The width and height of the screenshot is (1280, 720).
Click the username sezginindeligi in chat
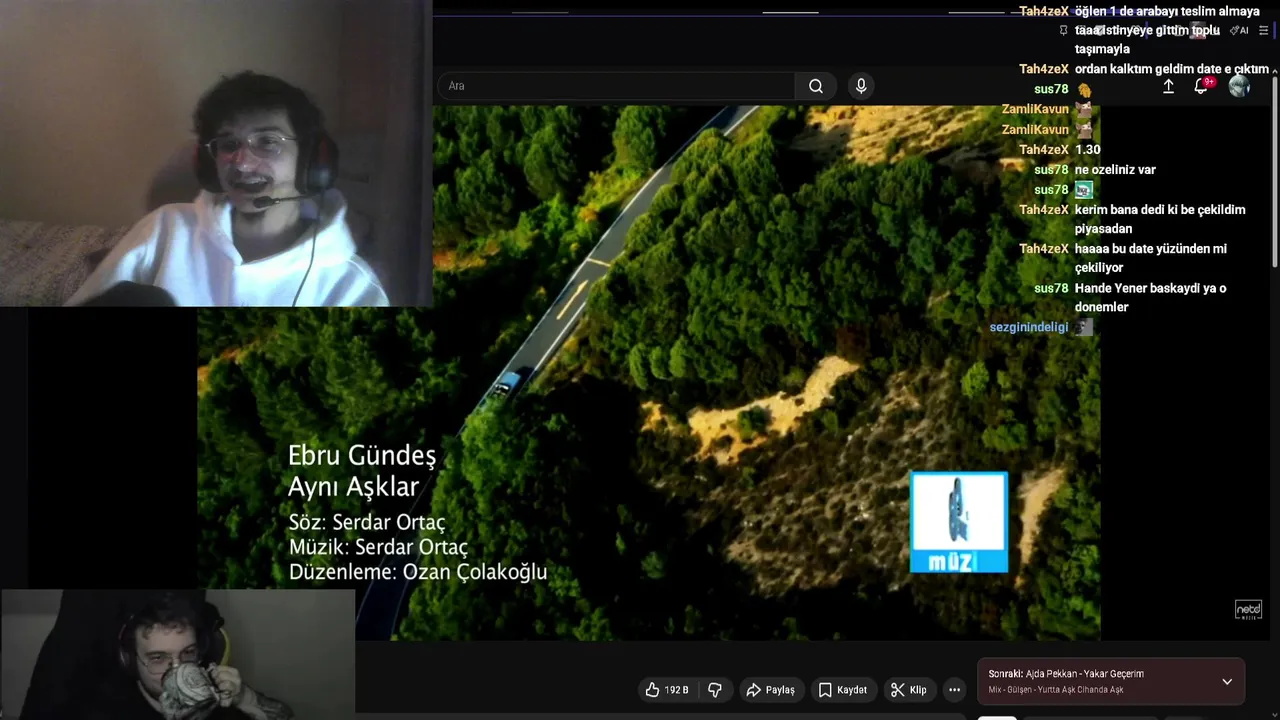1029,327
